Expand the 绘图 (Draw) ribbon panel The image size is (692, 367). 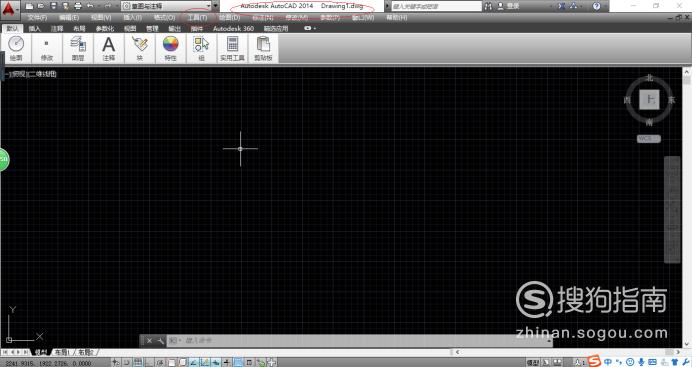pyautogui.click(x=16, y=49)
